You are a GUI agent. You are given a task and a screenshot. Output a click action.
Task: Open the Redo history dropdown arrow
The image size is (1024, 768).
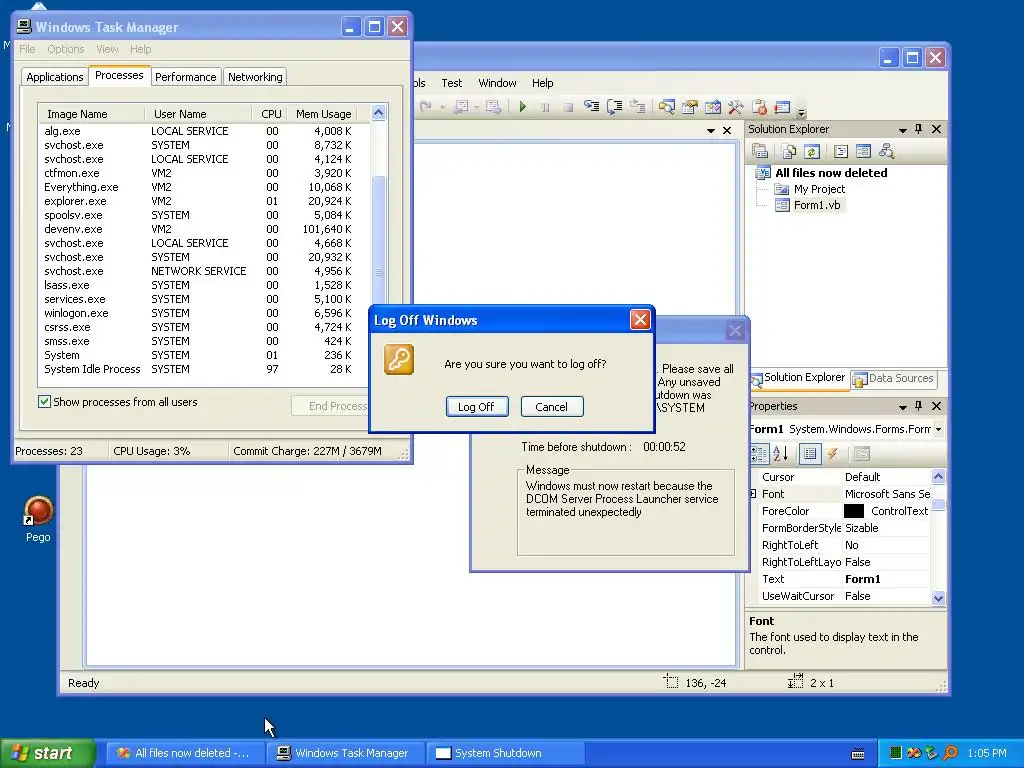[442, 107]
